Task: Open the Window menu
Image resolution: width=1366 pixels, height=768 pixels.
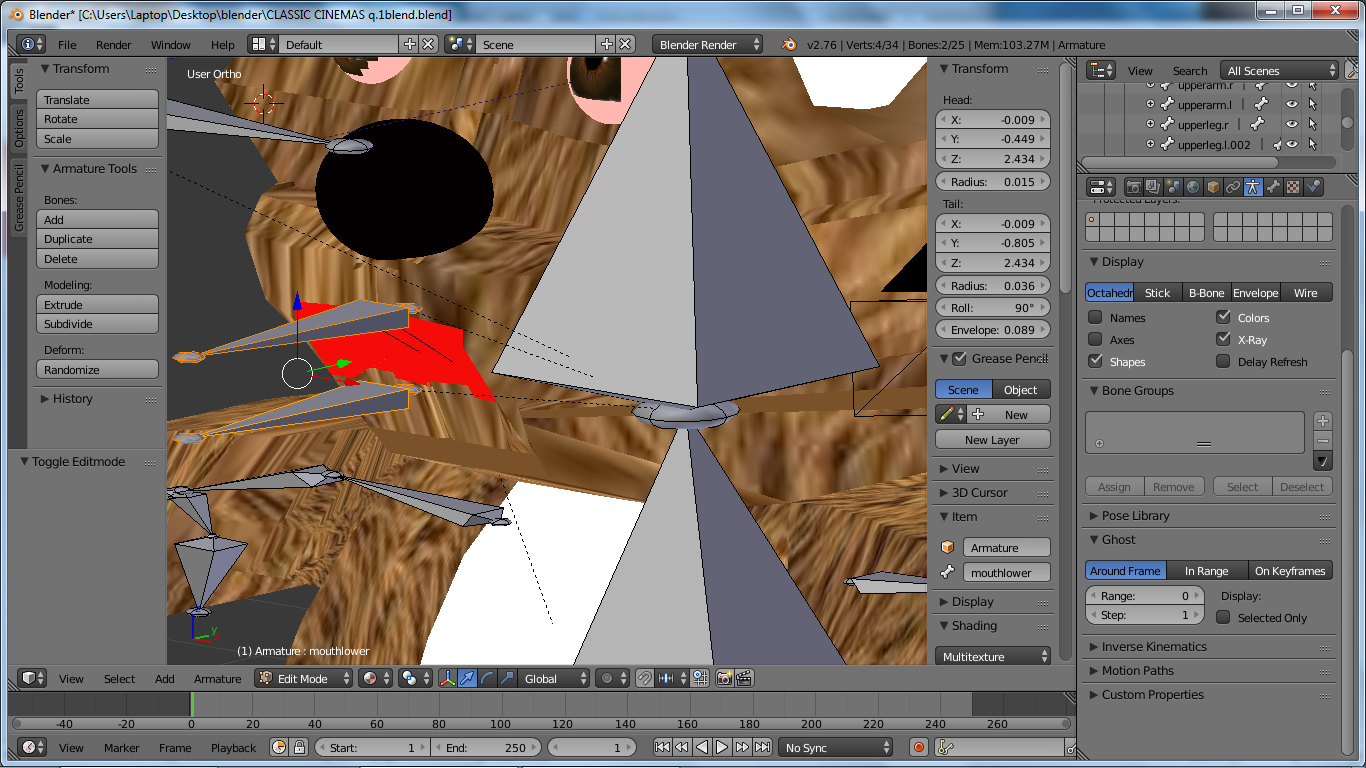Action: point(171,45)
